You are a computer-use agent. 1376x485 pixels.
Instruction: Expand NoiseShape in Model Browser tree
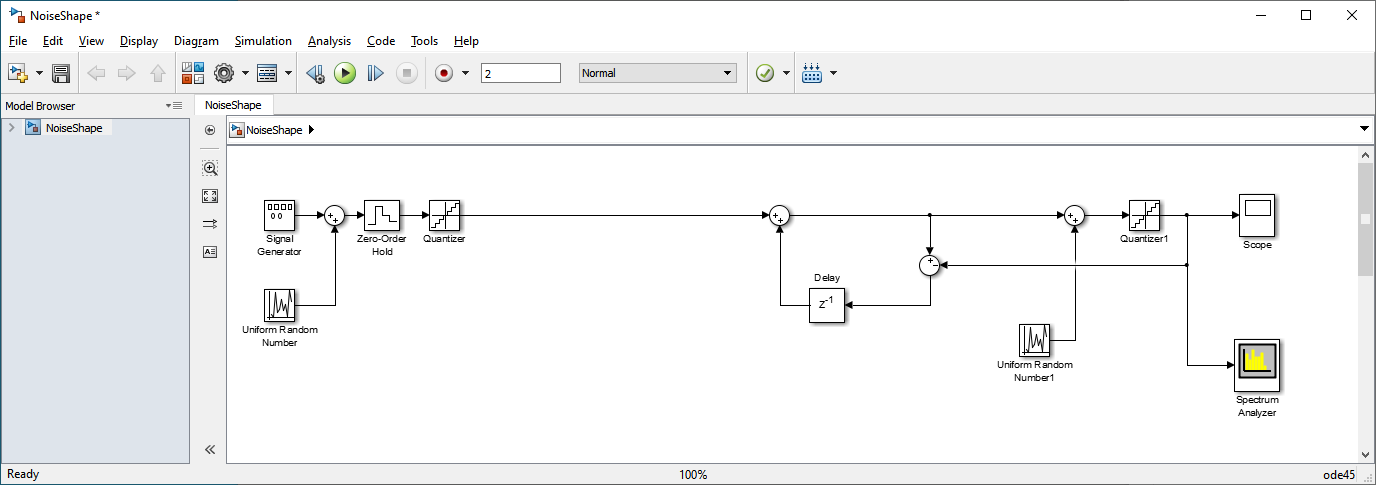[x=11, y=128]
